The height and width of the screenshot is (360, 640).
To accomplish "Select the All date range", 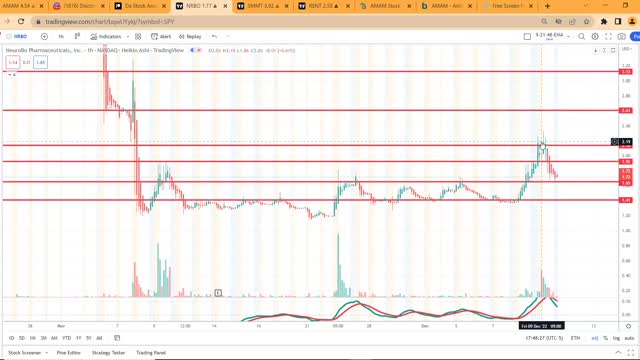I will 99,338.
